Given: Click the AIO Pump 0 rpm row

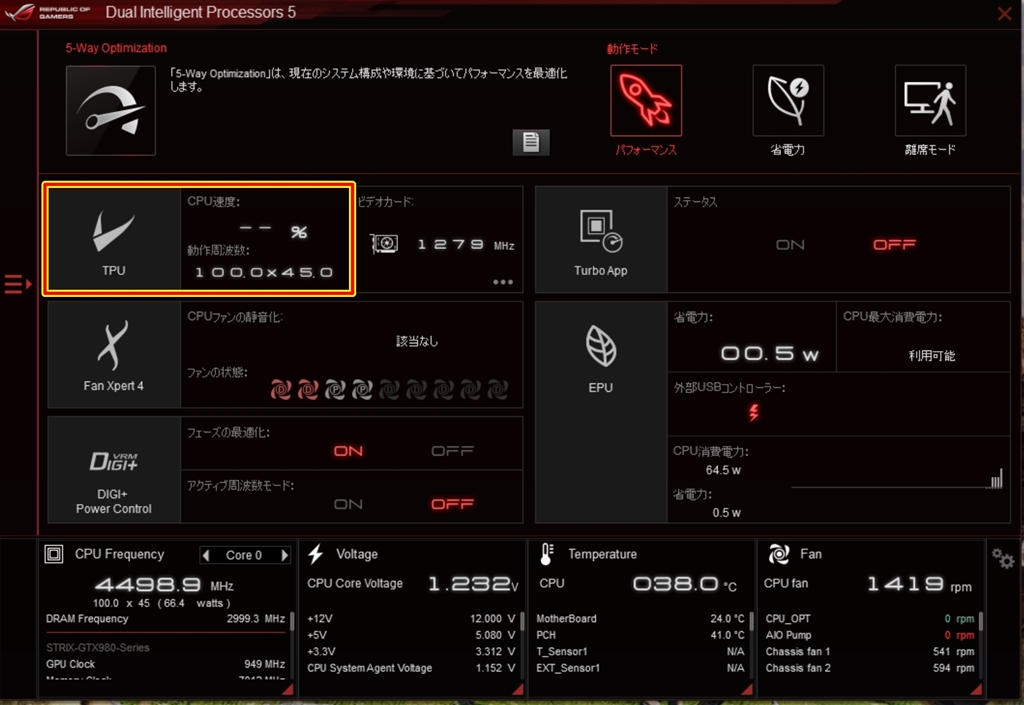Looking at the screenshot, I should tap(870, 634).
